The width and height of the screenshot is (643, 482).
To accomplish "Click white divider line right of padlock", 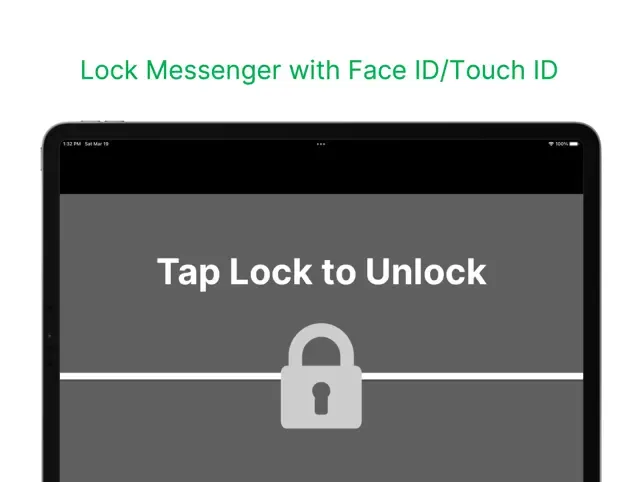I will point(472,376).
